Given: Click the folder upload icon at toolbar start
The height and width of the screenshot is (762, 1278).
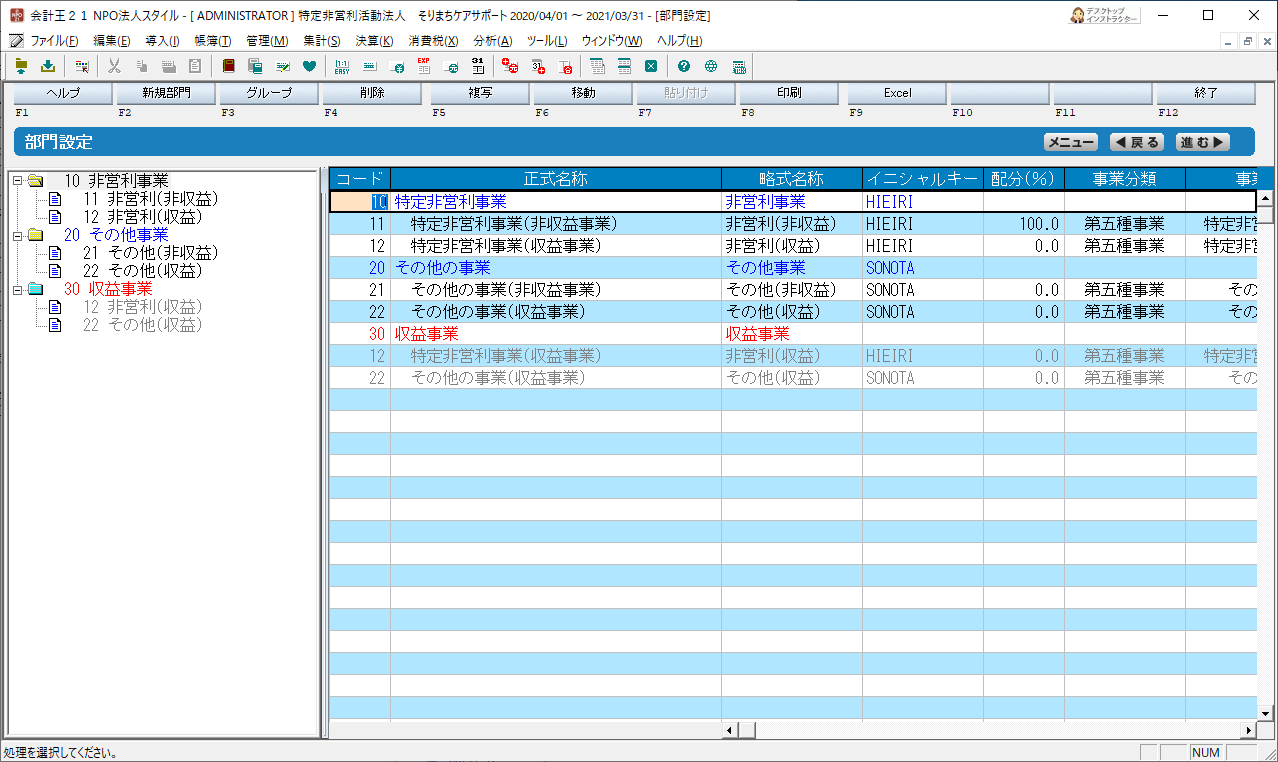Looking at the screenshot, I should click(x=21, y=66).
